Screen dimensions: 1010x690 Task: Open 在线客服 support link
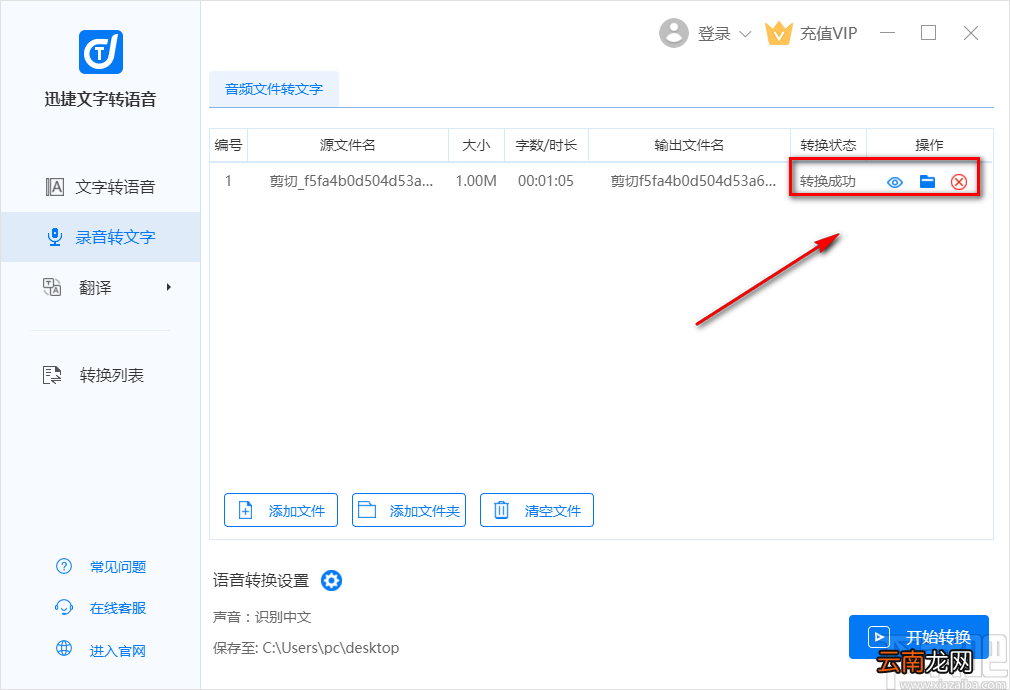tap(118, 608)
